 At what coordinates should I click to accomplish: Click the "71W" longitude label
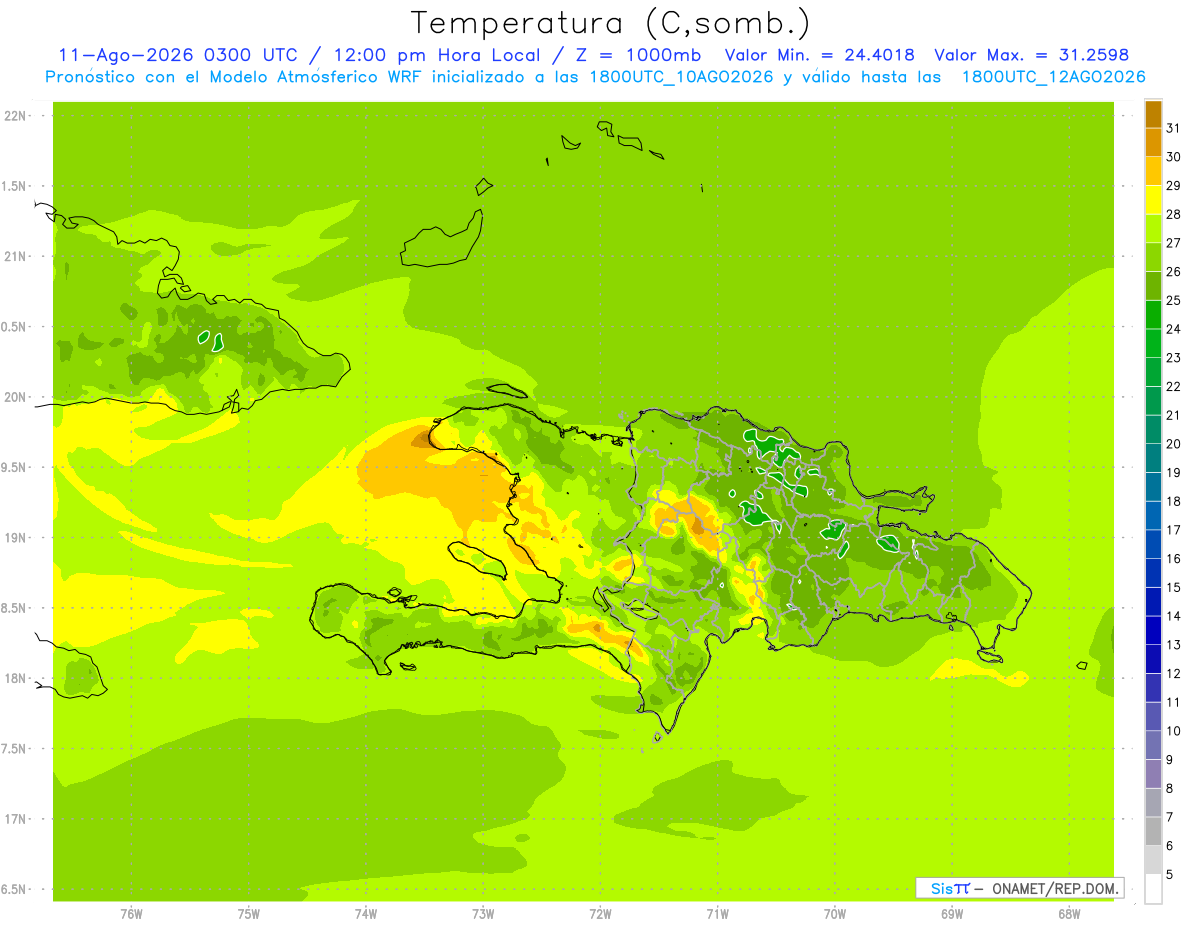(717, 913)
